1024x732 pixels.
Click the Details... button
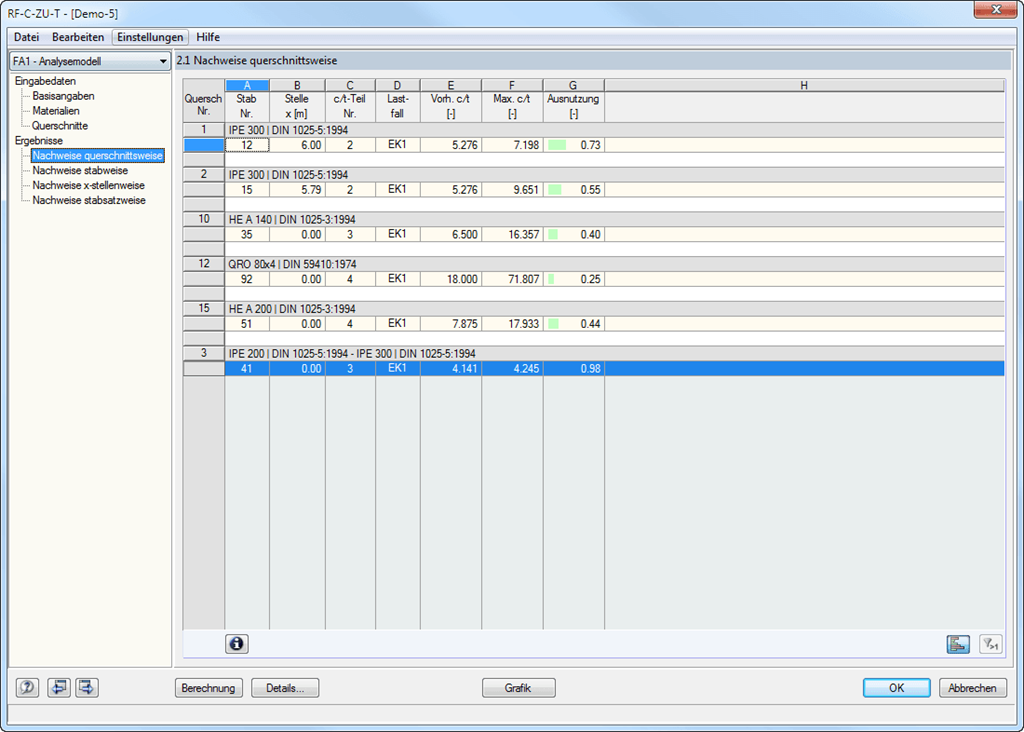(285, 688)
